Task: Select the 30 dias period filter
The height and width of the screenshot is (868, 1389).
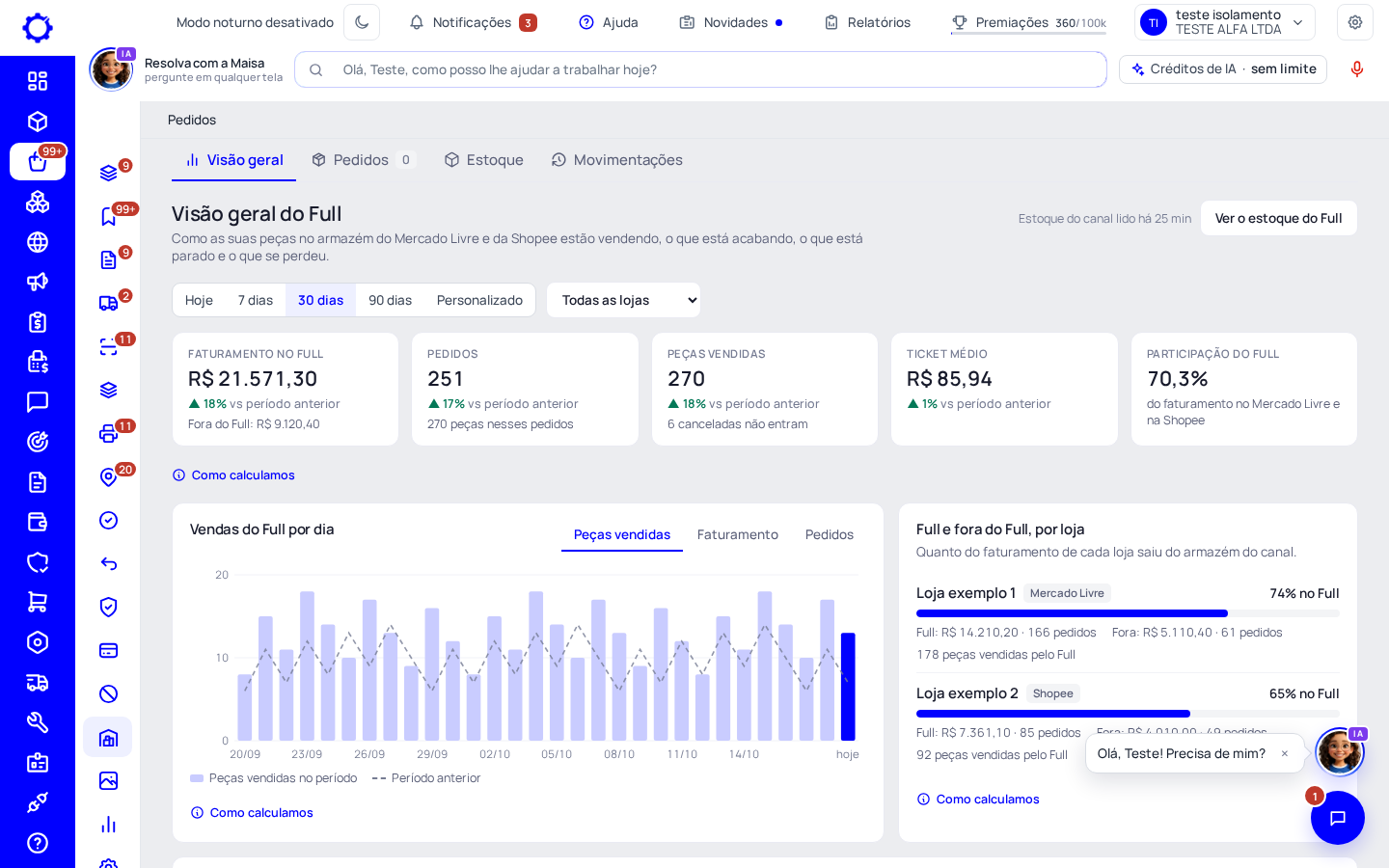Action: coord(320,300)
